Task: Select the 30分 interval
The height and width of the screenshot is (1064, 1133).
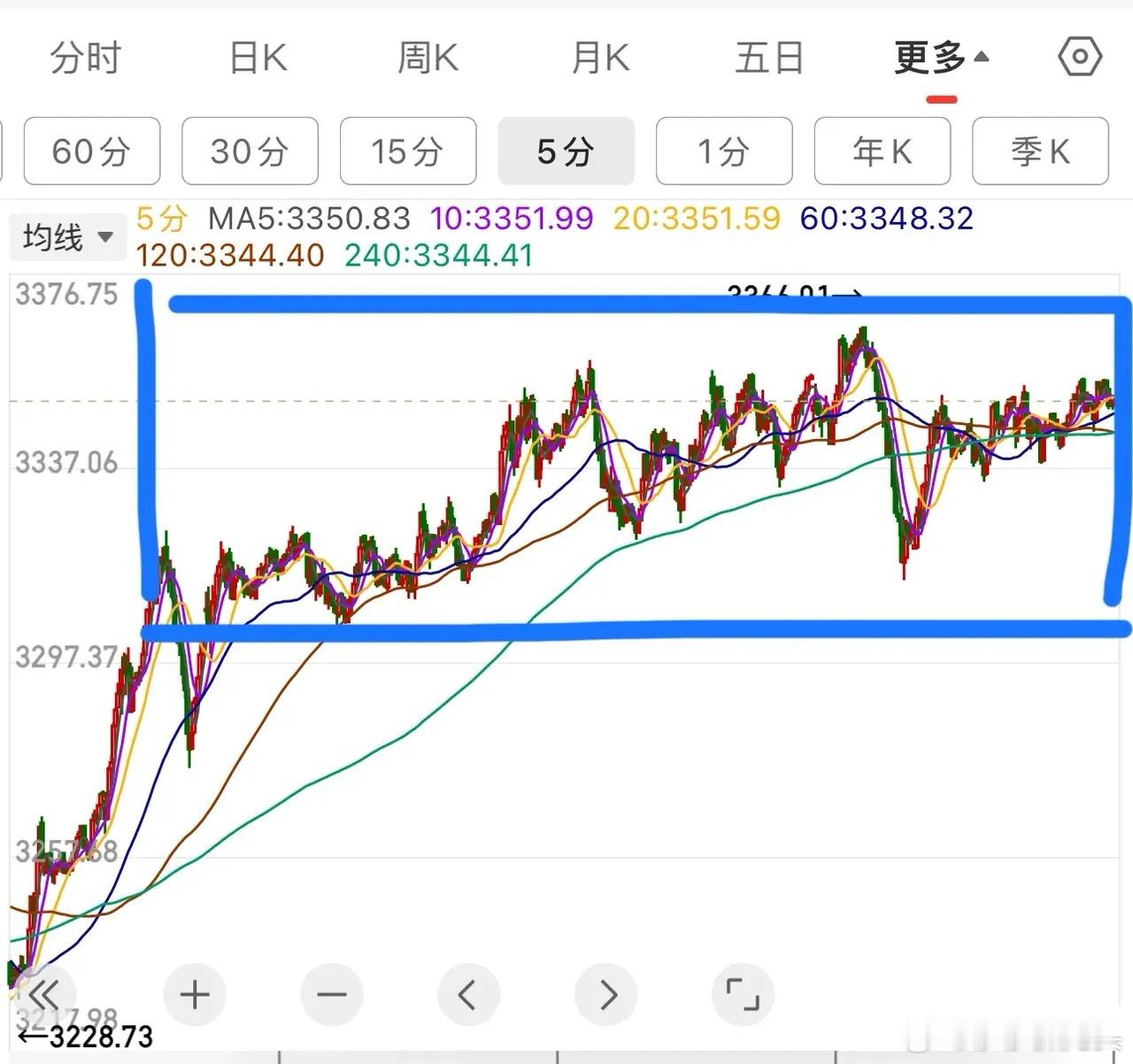Action: 250,151
